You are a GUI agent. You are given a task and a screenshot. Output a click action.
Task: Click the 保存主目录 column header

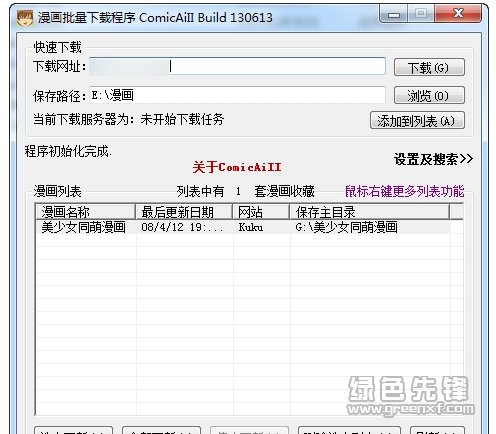pyautogui.click(x=369, y=212)
